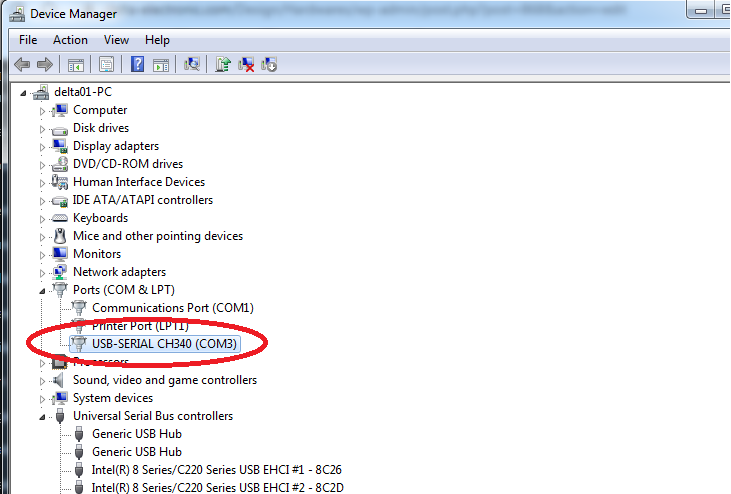Viewport: 731px width, 494px height.
Task: Expand the Display adapters category
Action: tap(43, 146)
